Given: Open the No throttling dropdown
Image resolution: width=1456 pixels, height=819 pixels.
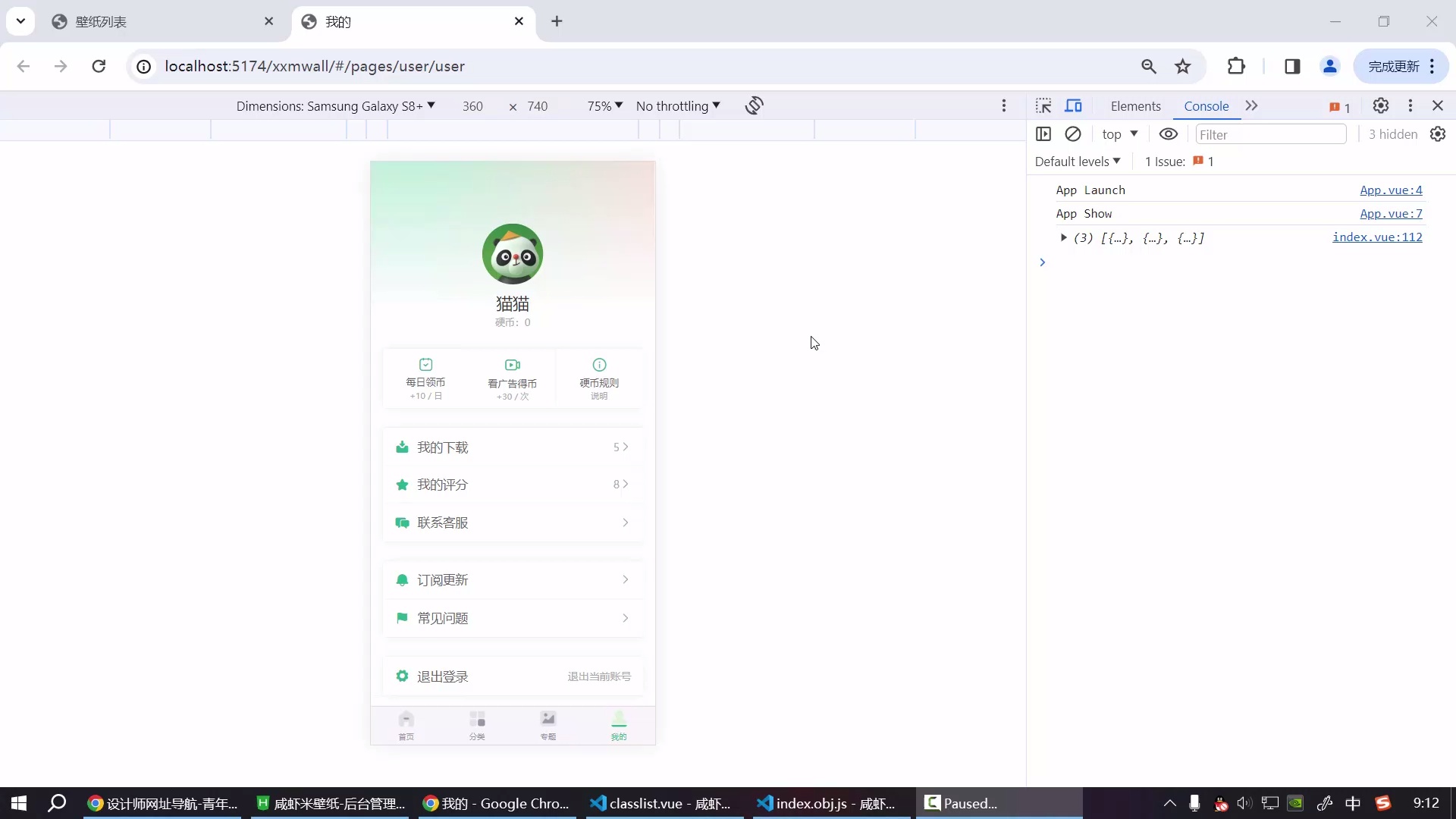Looking at the screenshot, I should [677, 106].
